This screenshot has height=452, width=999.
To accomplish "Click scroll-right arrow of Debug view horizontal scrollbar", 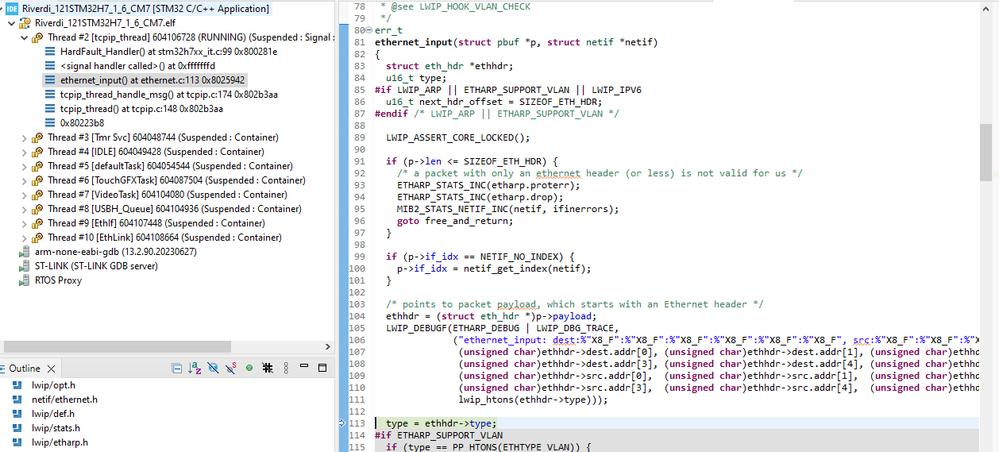I will [328, 347].
